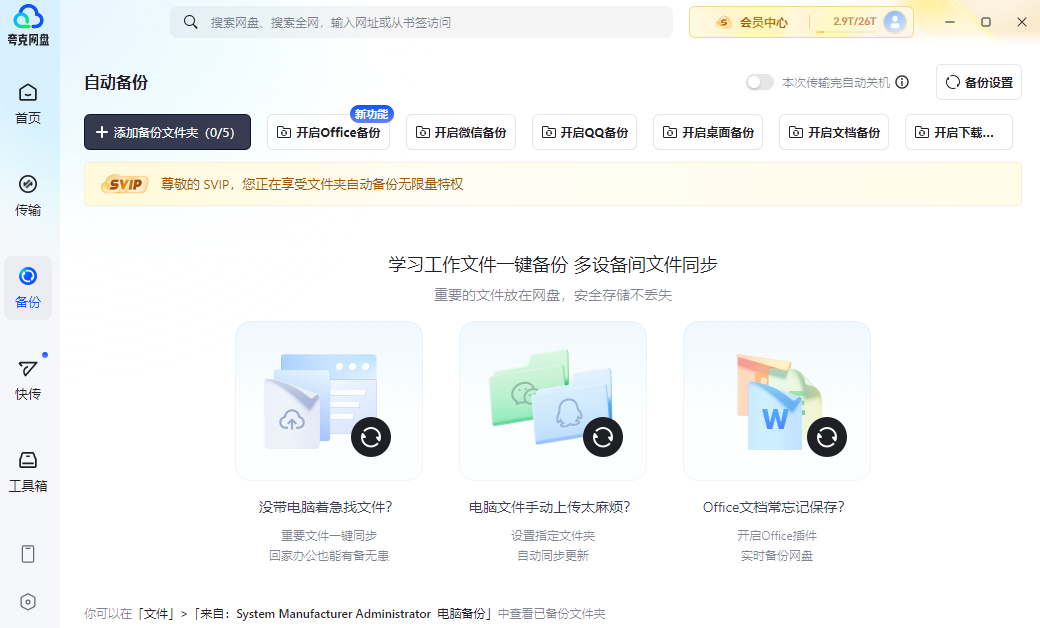Open 快传 quick transfer

pos(28,380)
